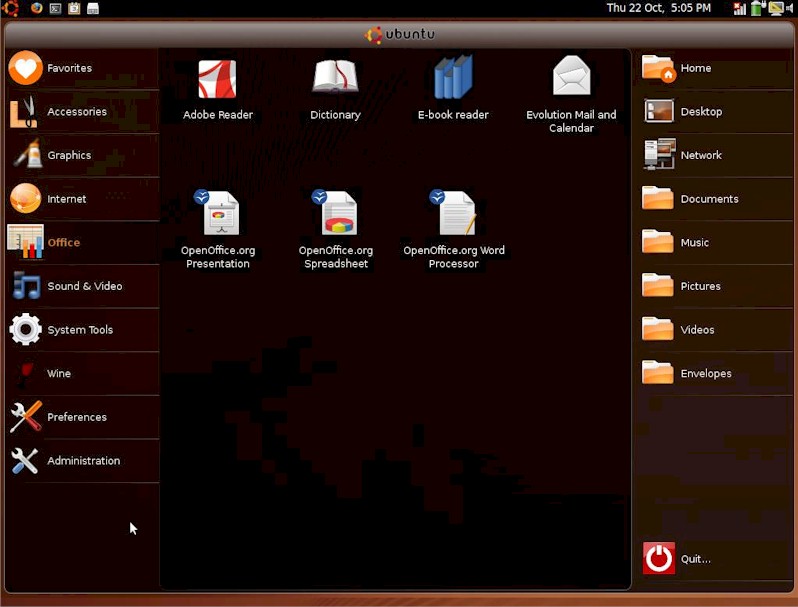Show the System Tools category
The height and width of the screenshot is (607, 798).
click(83, 330)
